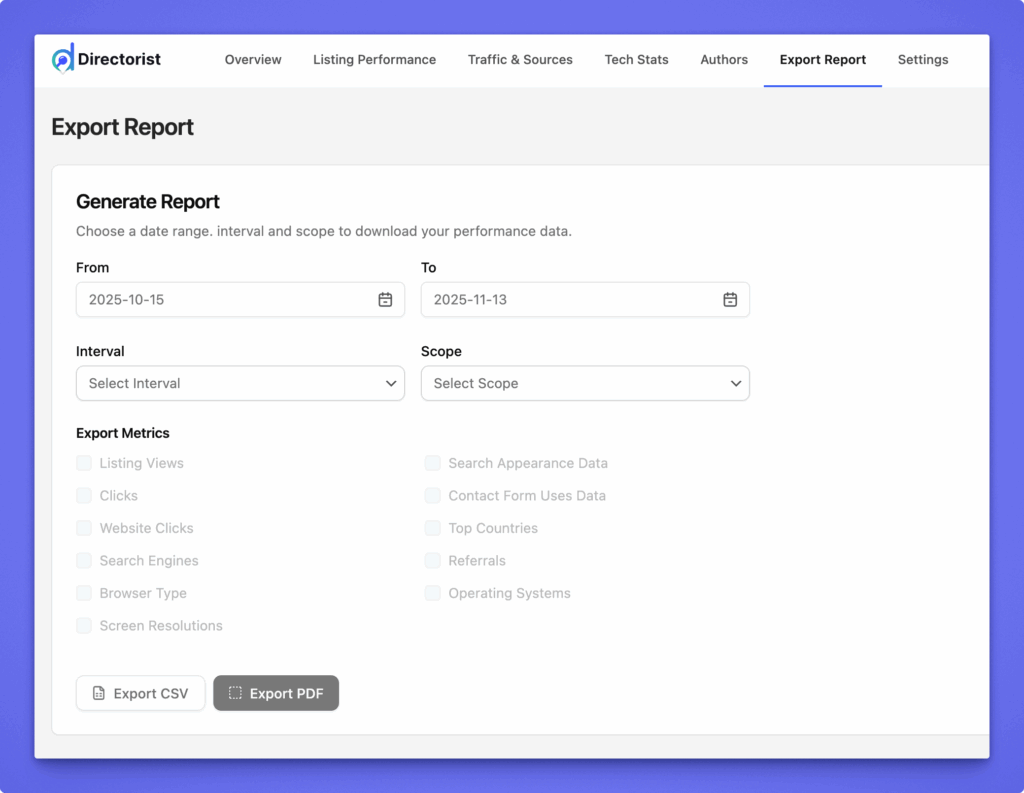
Task: Expand the Select Interval dropdown
Action: (x=240, y=383)
